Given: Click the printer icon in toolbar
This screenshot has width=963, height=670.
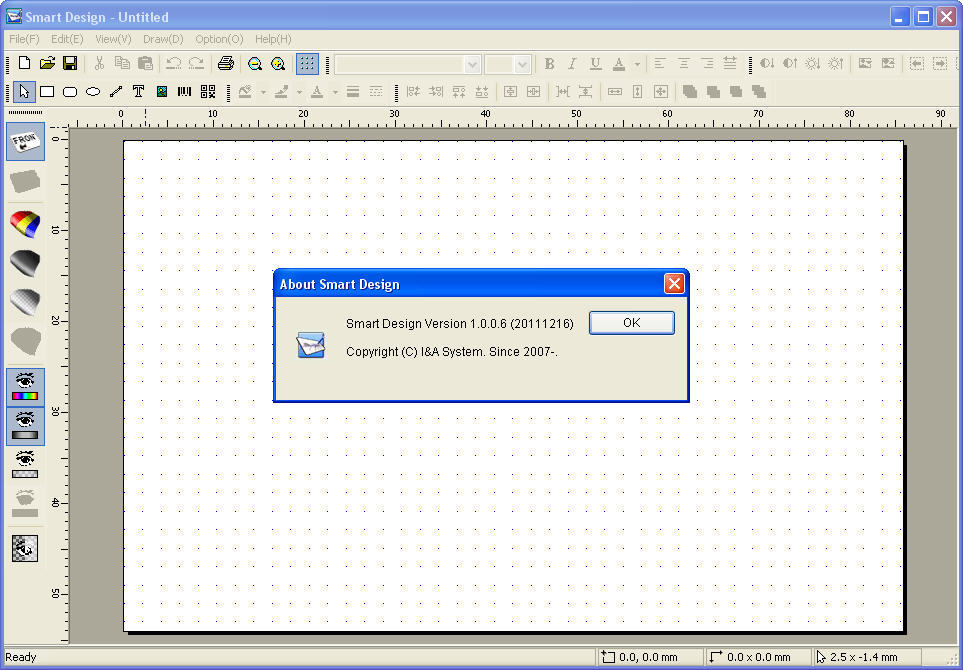Looking at the screenshot, I should point(226,63).
